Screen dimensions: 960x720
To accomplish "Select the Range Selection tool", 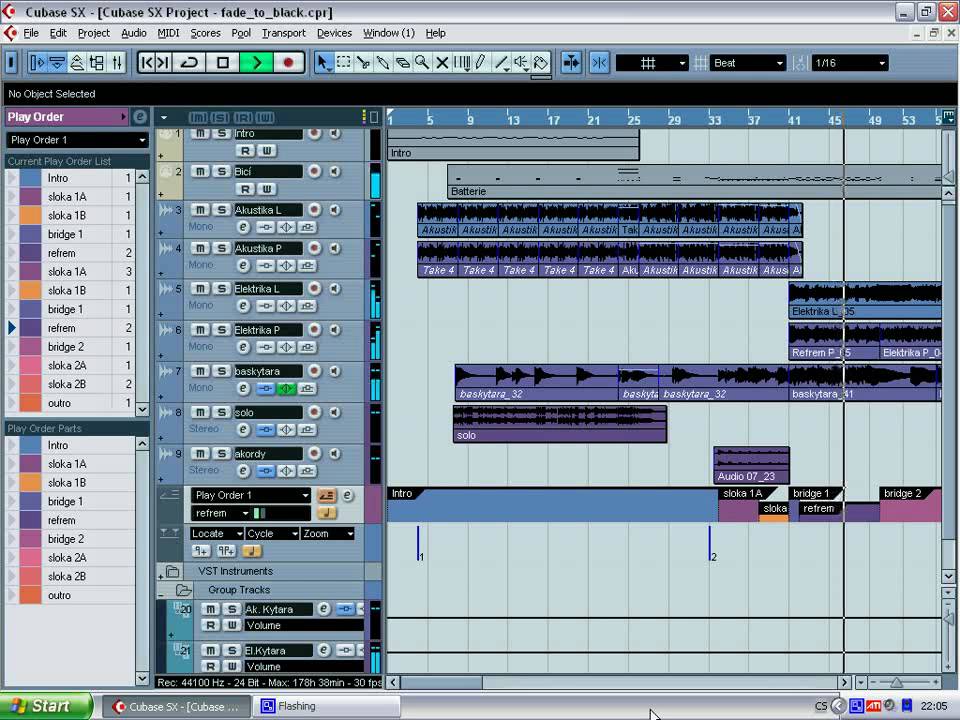I will (344, 62).
